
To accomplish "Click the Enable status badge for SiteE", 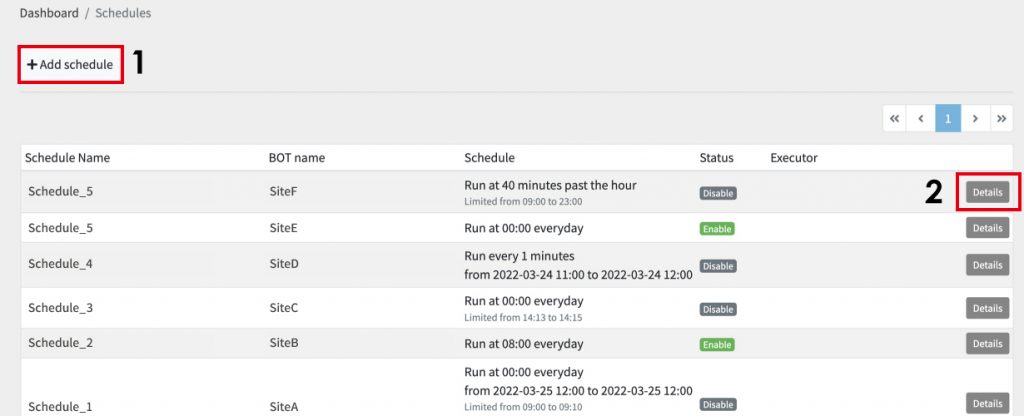I will pyautogui.click(x=717, y=229).
